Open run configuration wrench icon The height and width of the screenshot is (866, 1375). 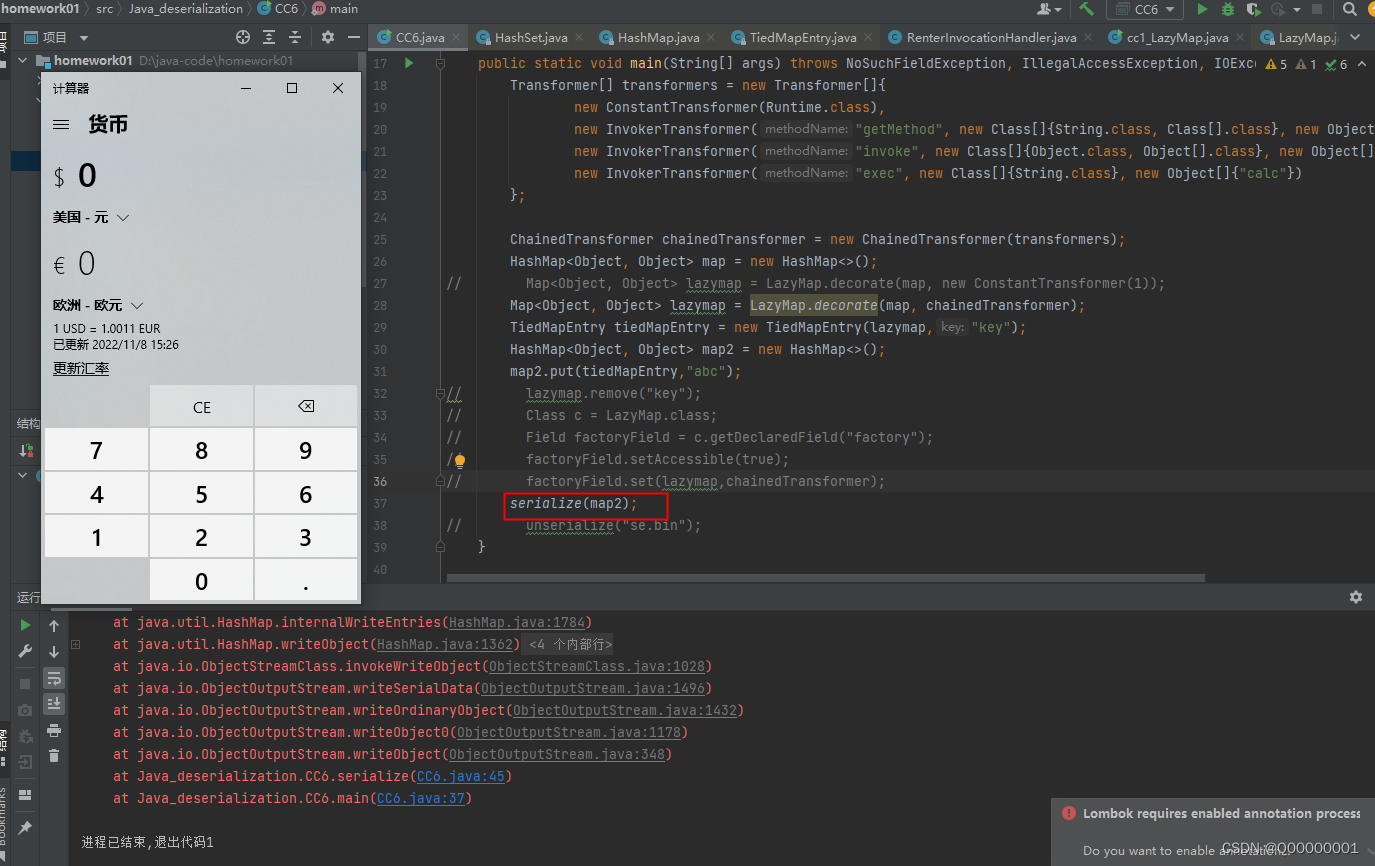[x=26, y=651]
